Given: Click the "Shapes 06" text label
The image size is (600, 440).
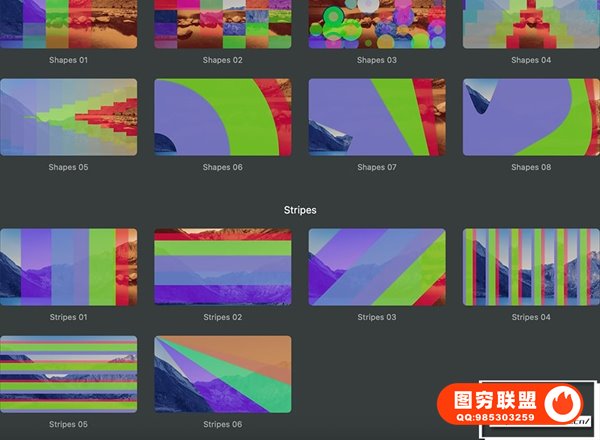Looking at the screenshot, I should [x=223, y=168].
